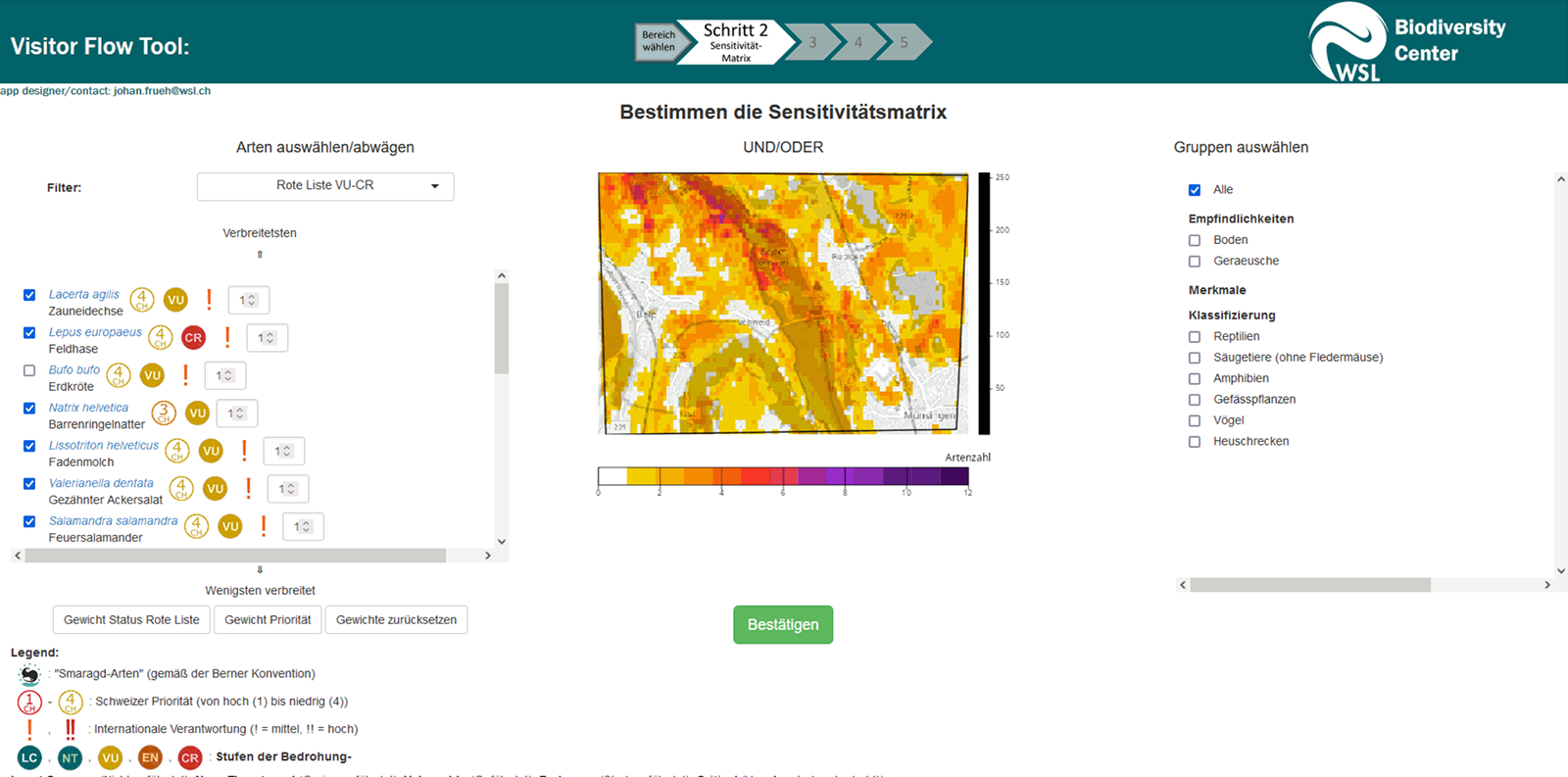Go to the Bereich wählen step
The width and height of the screenshot is (1568, 777).
point(658,41)
